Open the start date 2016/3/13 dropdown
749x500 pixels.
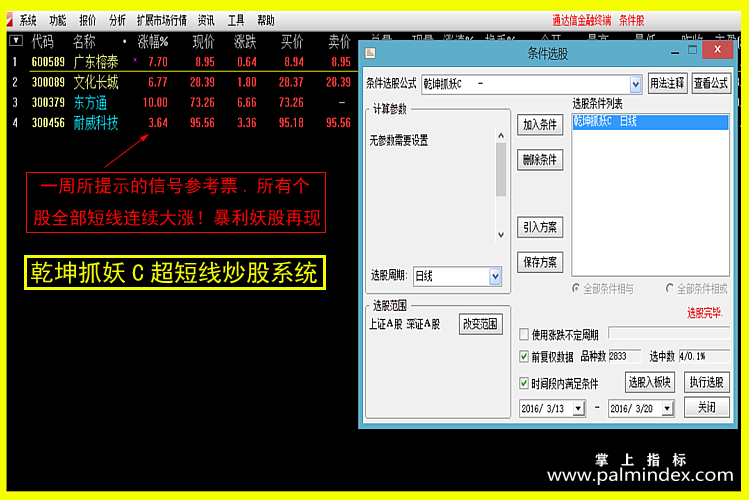(x=578, y=408)
